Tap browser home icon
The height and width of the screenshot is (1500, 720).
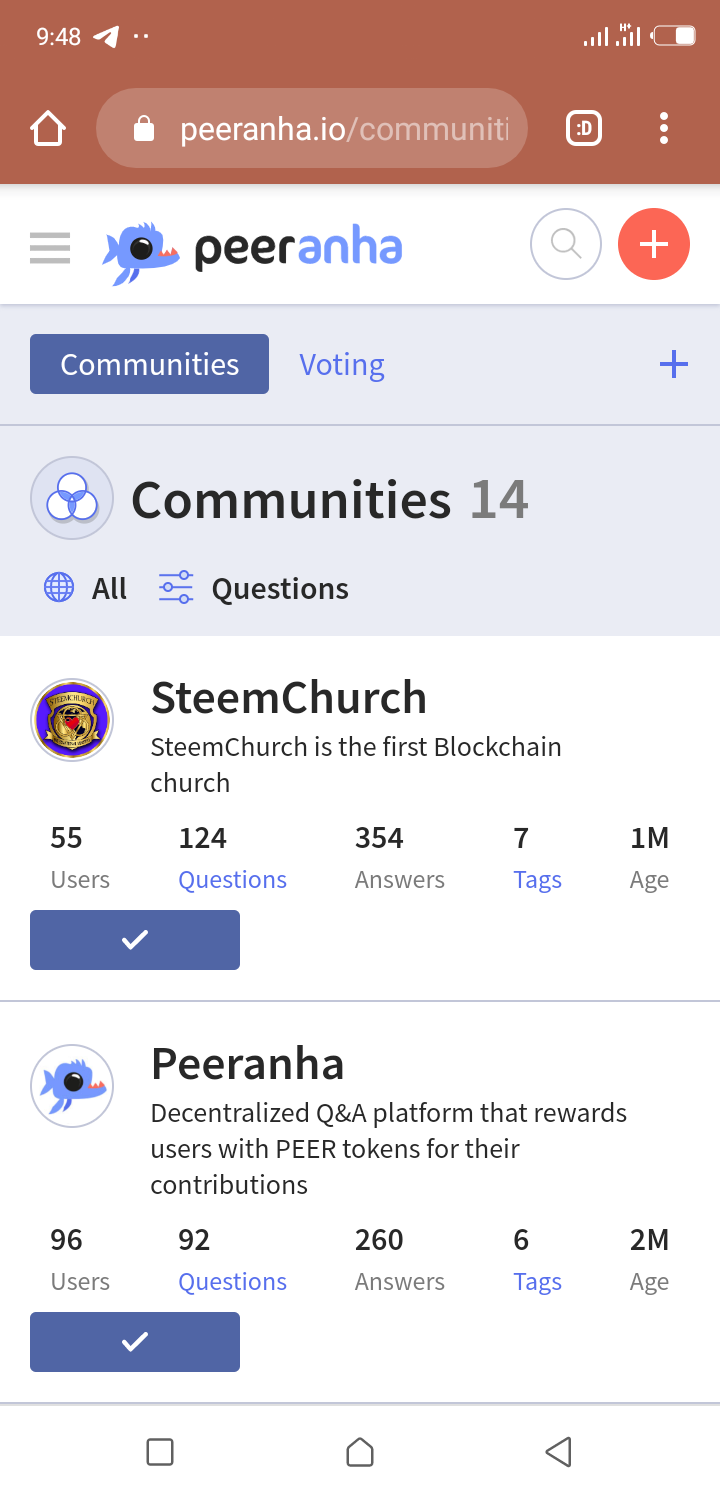click(x=48, y=129)
